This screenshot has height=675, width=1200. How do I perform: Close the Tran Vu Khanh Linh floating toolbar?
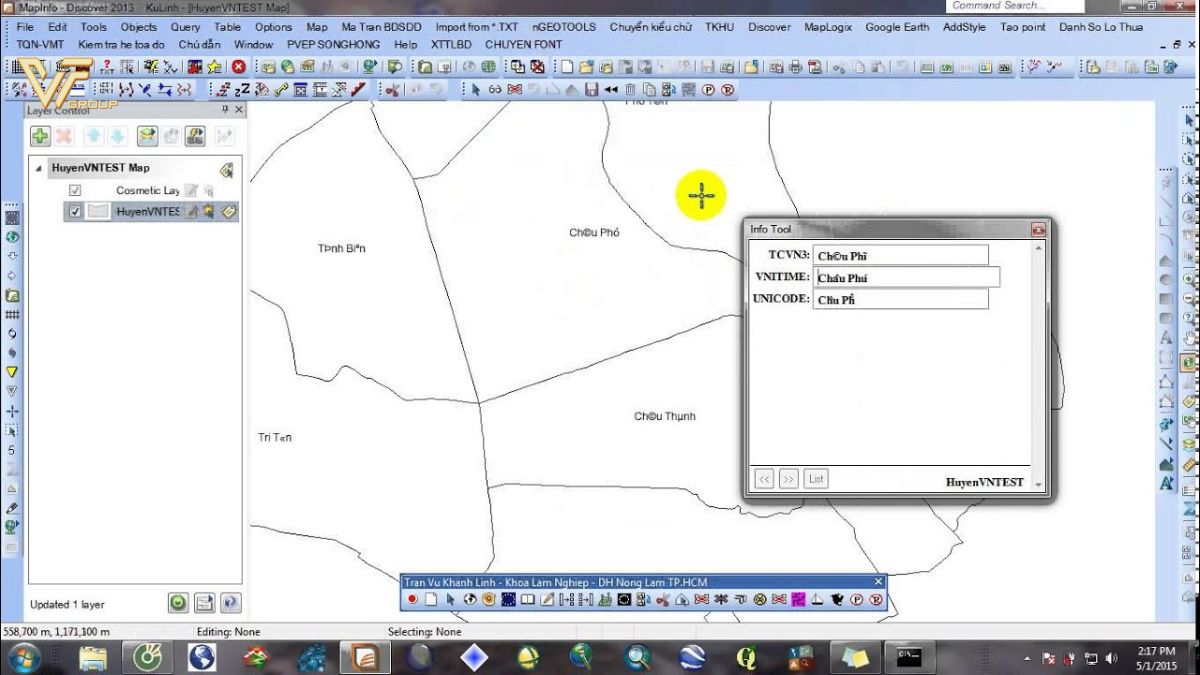pyautogui.click(x=879, y=581)
